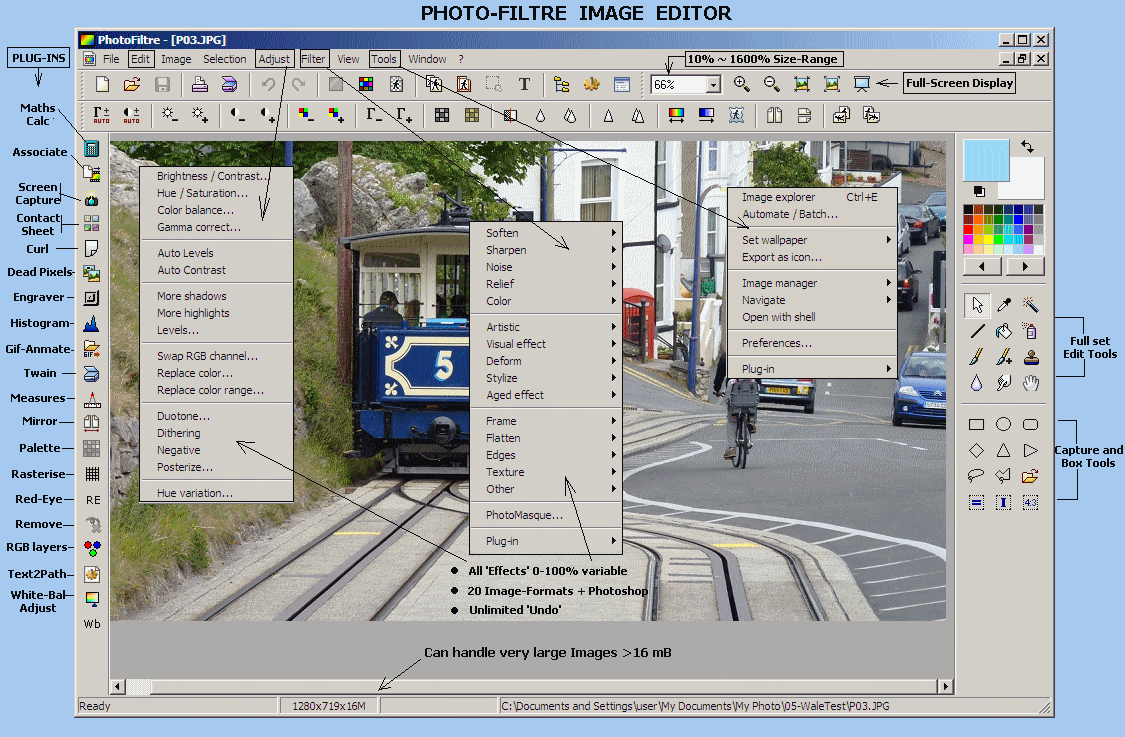Image resolution: width=1125 pixels, height=737 pixels.
Task: Click the Print icon in toolbar
Action: pyautogui.click(x=199, y=84)
